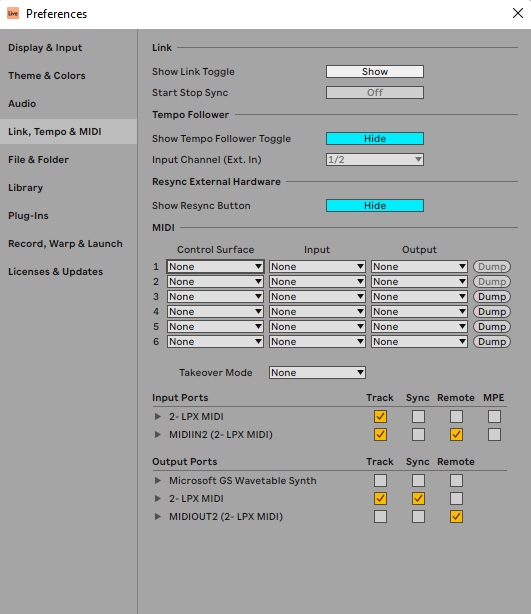
Task: Open Input Channel (Ext. In) 1/2 dropdown
Action: (375, 160)
